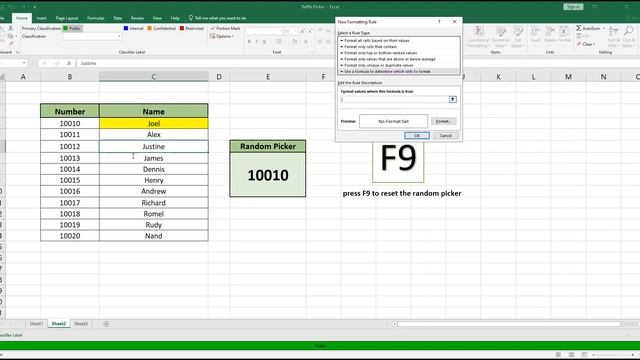Click the Copy icon in Clipboard group

coord(10,36)
